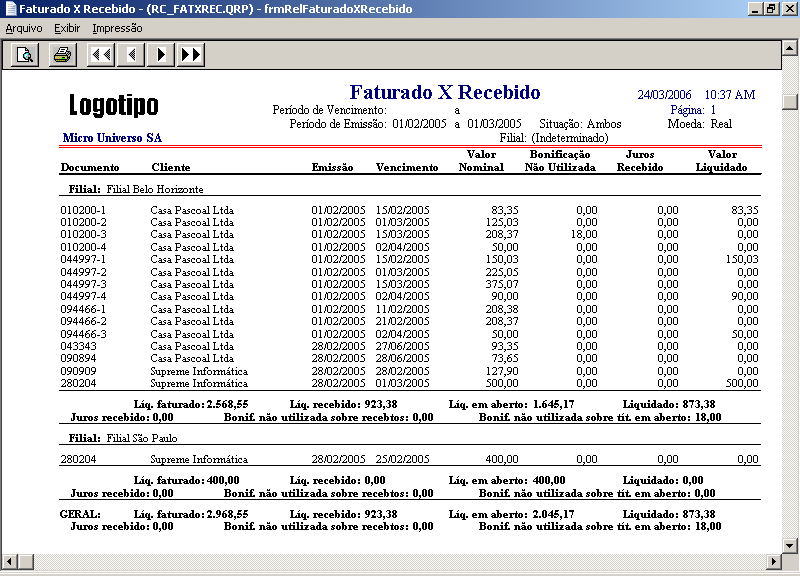Click Filial São Paulo group header
Screen dimensions: 800x576
point(123,438)
